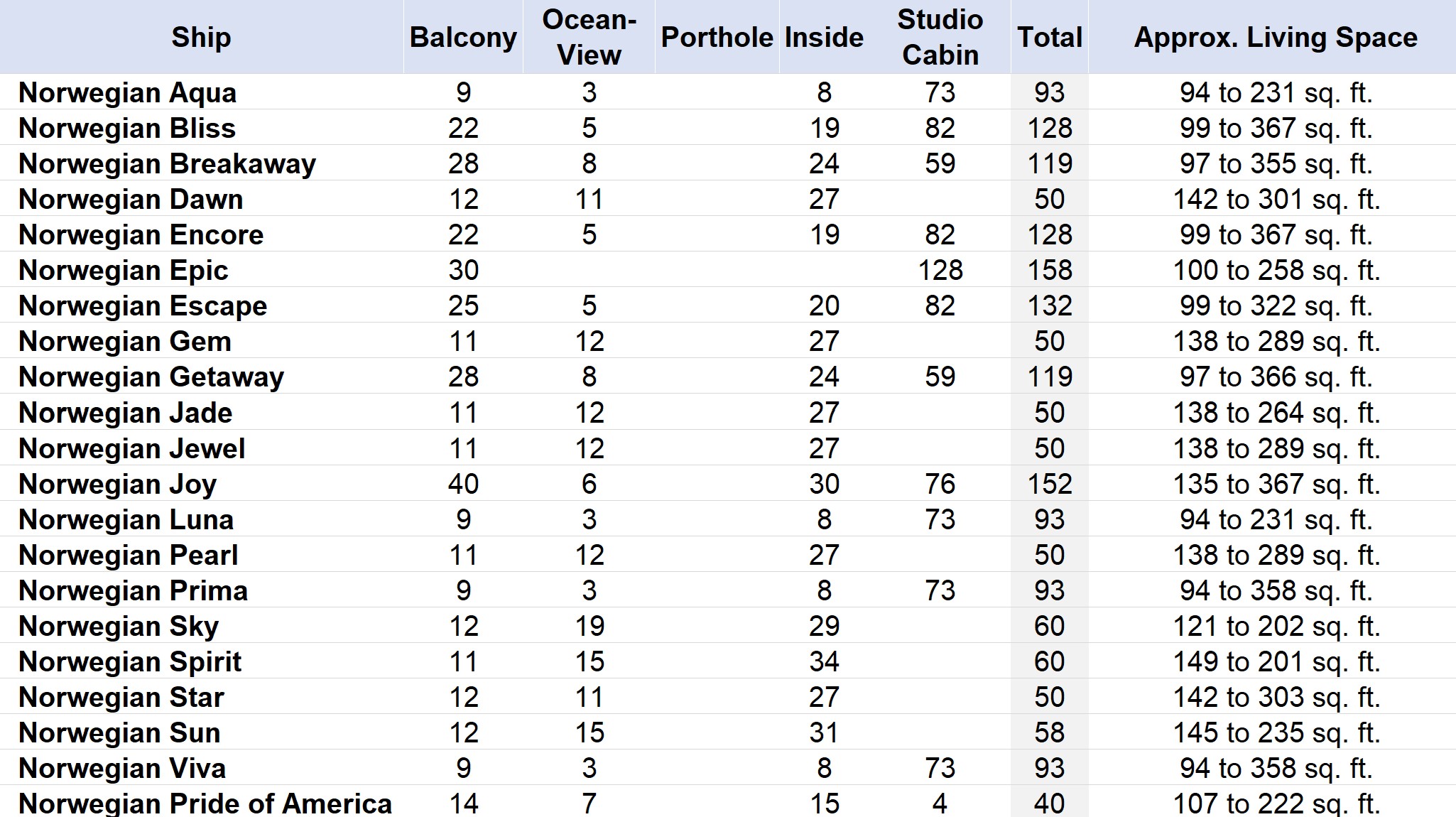The height and width of the screenshot is (817, 1456).
Task: Click the Balcony column header
Action: [x=463, y=37]
